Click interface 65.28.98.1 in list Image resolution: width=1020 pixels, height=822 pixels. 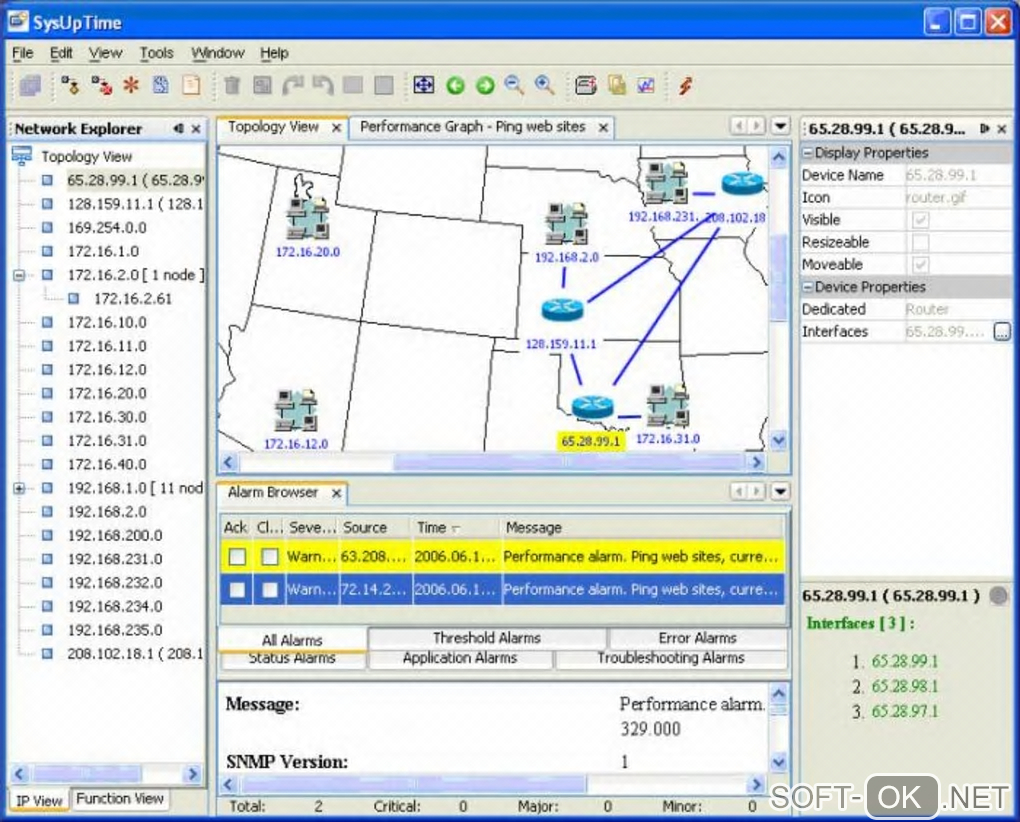905,686
